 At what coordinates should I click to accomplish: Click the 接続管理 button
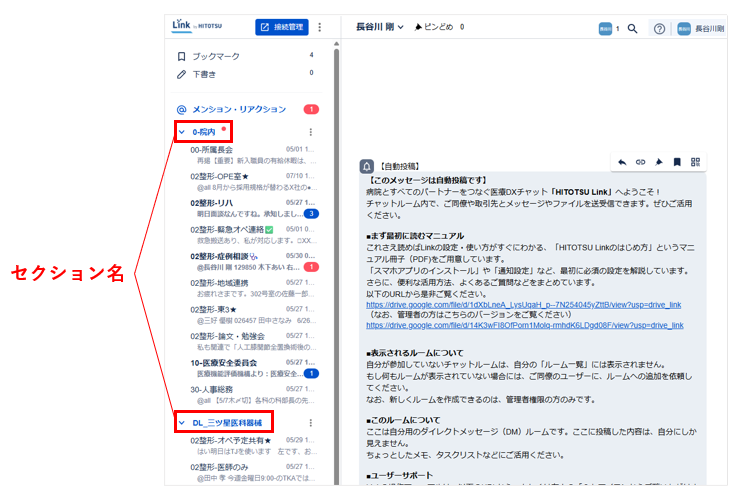(x=282, y=27)
